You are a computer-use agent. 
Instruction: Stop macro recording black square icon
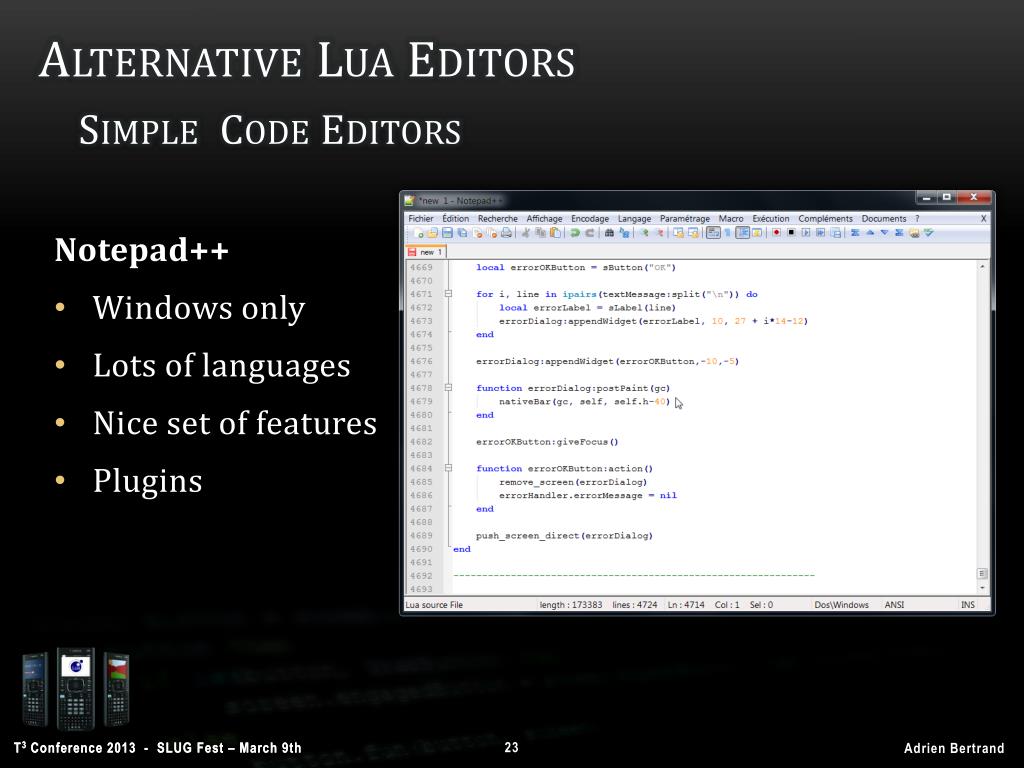[791, 232]
